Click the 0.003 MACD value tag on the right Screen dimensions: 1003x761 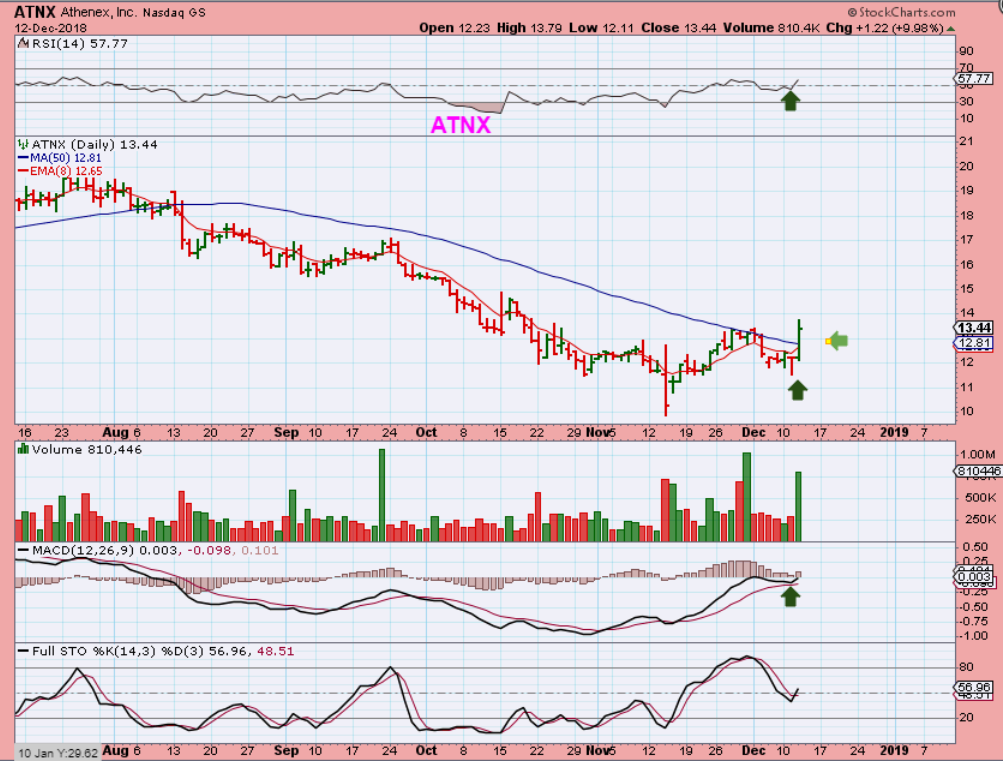click(x=974, y=577)
